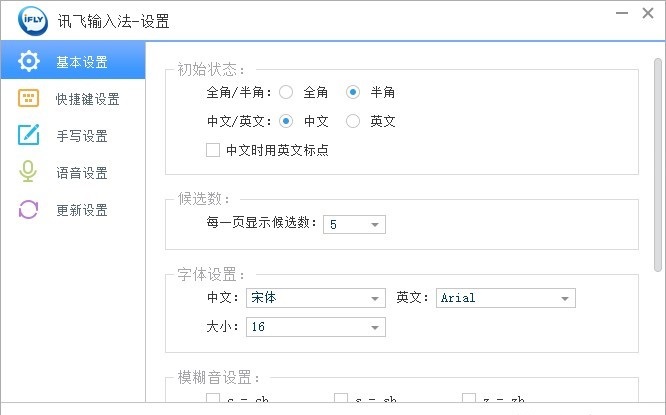Viewport: 666px width, 415px height.
Task: Click the microphone icon for 语音设置
Action: pyautogui.click(x=28, y=172)
